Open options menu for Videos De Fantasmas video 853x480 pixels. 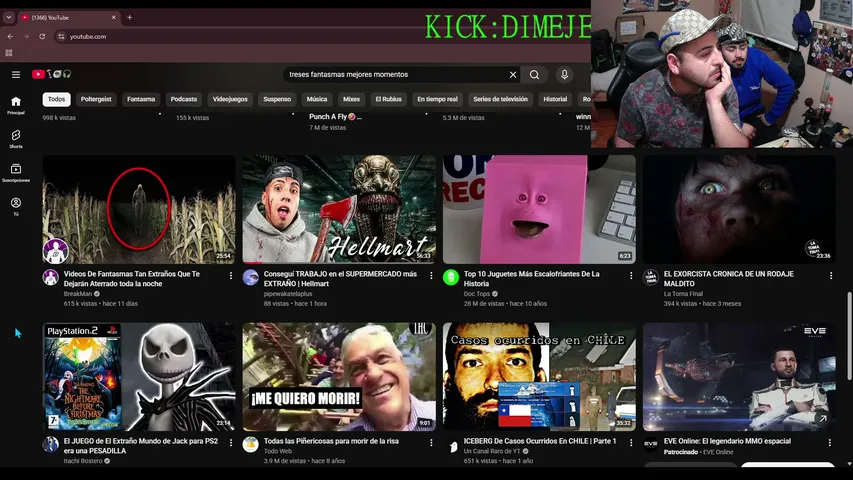click(231, 276)
